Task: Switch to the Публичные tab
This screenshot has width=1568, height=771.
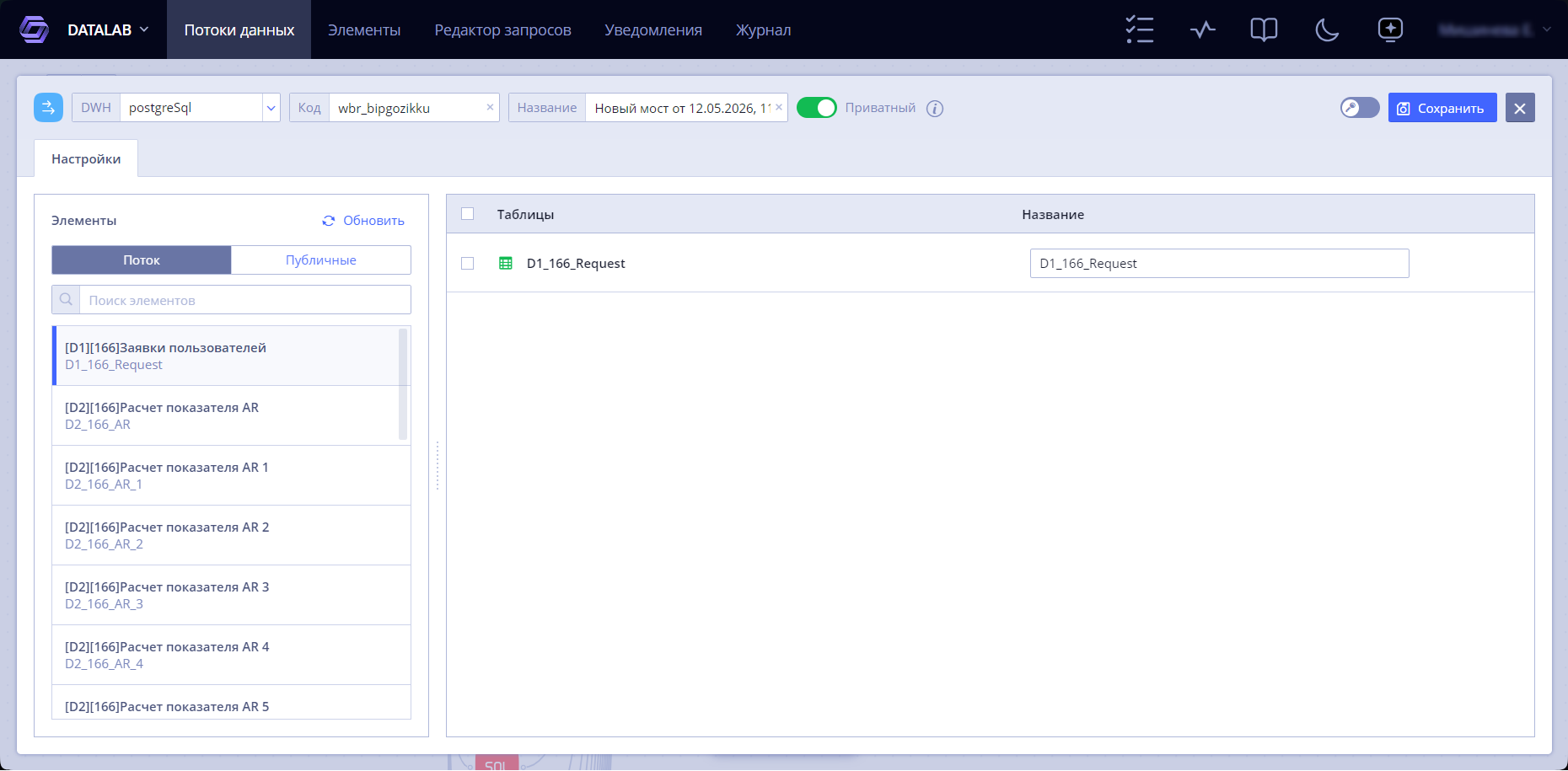Action: coord(321,260)
